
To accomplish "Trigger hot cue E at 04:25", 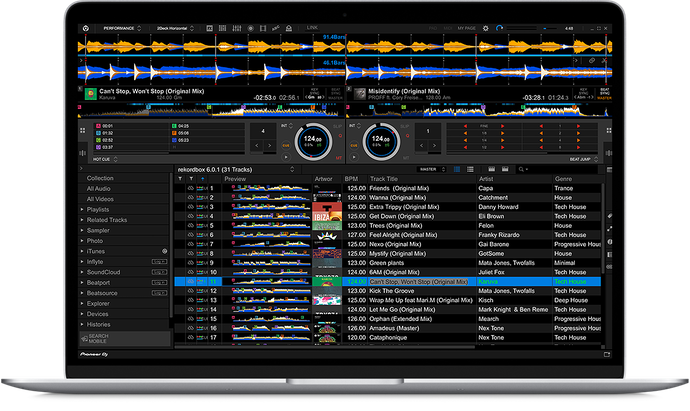I will (207, 126).
